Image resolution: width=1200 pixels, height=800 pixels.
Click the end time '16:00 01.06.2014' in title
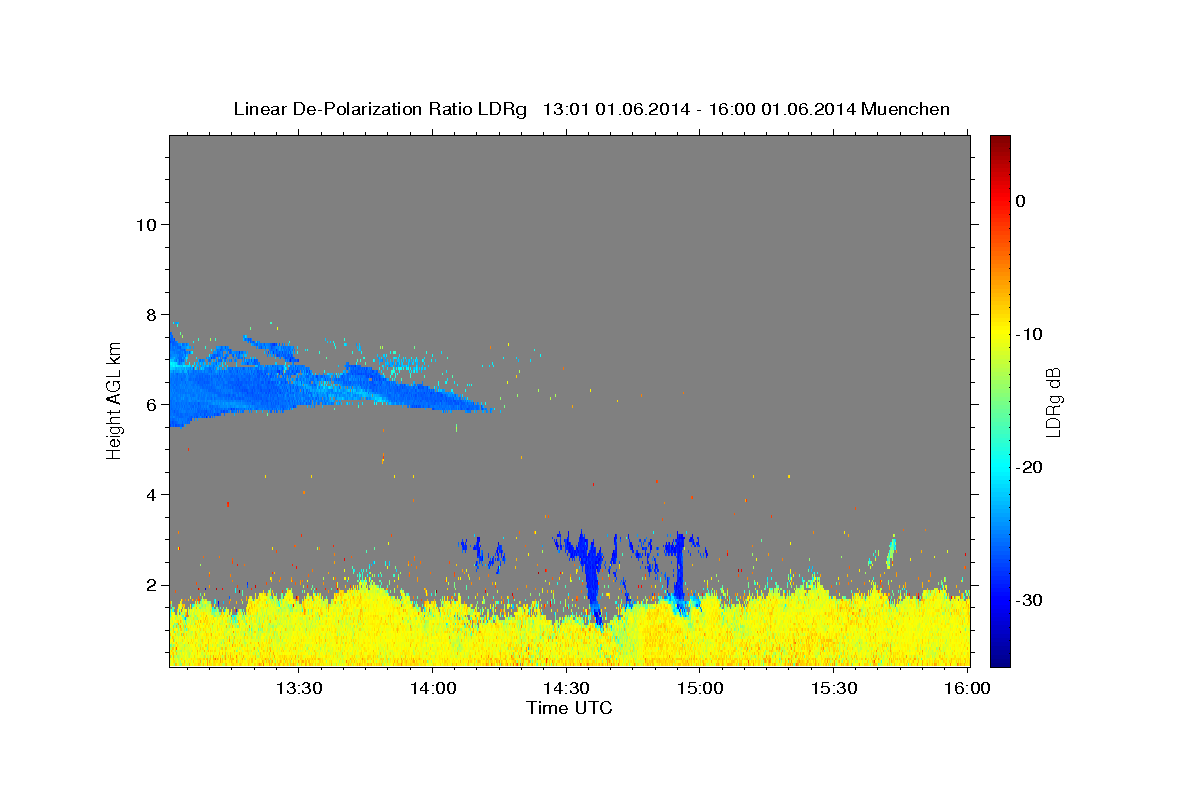[x=782, y=109]
